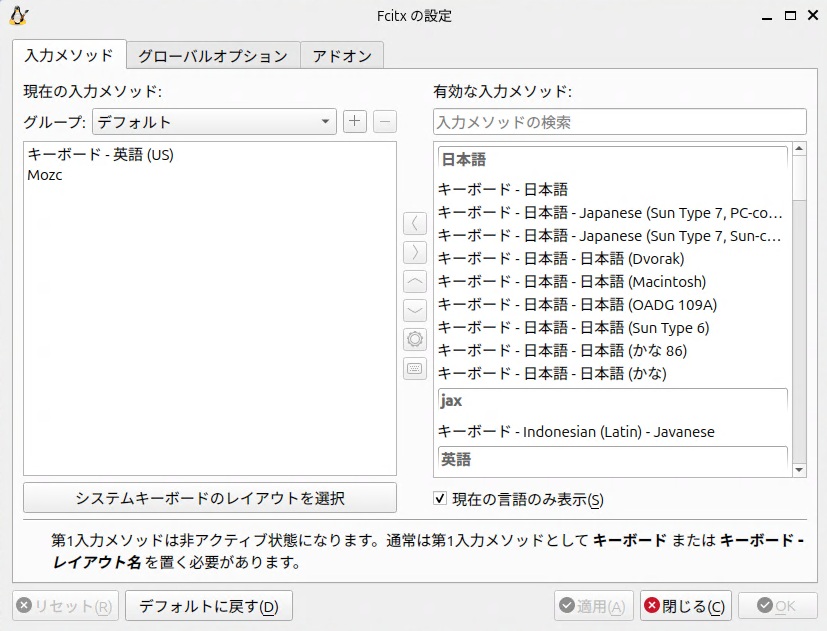The height and width of the screenshot is (631, 827).
Task: Focus the 入力メソッドの検索 field
Action: pos(619,122)
